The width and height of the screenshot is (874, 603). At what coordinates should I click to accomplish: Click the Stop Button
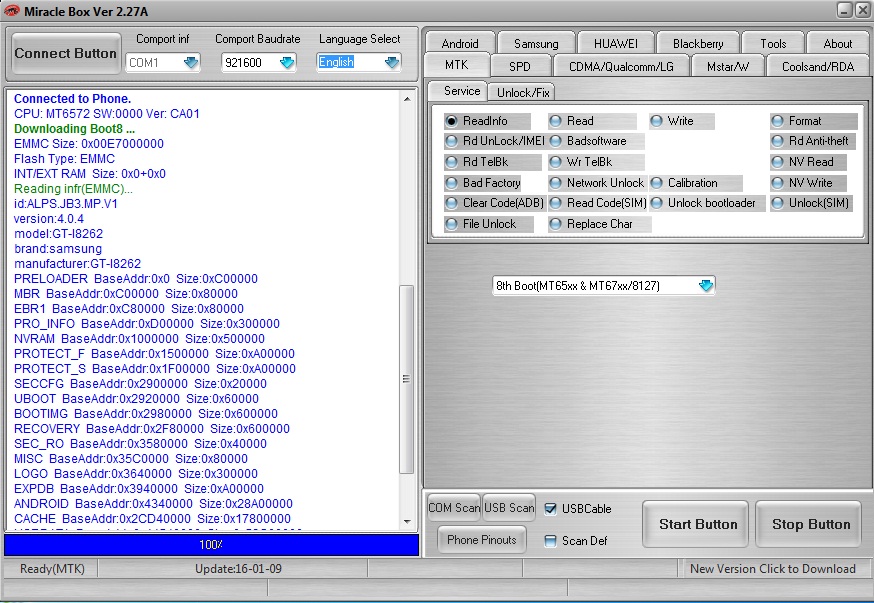click(x=809, y=524)
